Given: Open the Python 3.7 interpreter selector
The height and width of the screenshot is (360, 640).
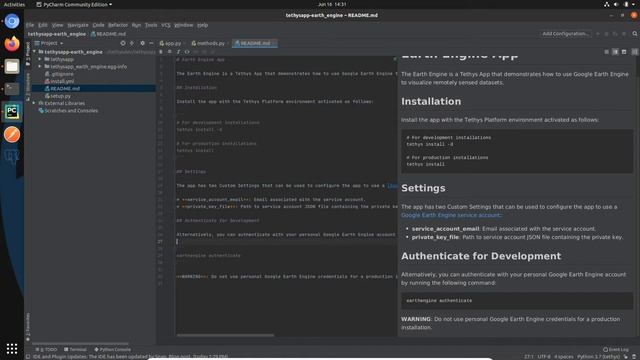Looking at the screenshot, I should click(x=598, y=356).
